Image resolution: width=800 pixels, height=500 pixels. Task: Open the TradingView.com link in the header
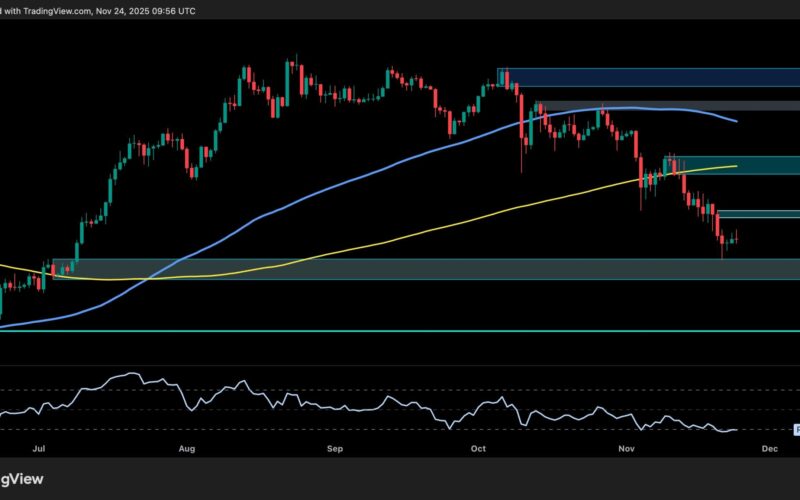(x=60, y=10)
